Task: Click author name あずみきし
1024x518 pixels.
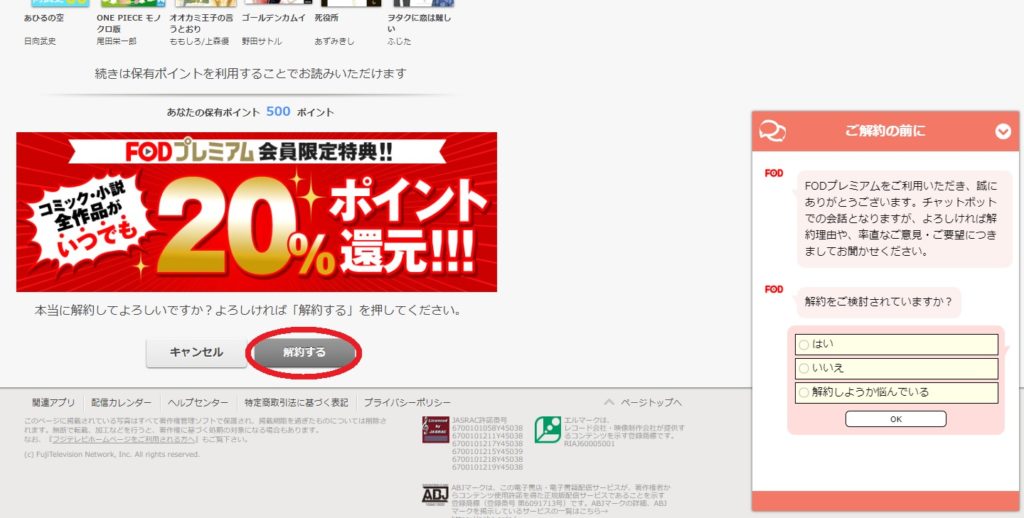Action: pyautogui.click(x=334, y=41)
